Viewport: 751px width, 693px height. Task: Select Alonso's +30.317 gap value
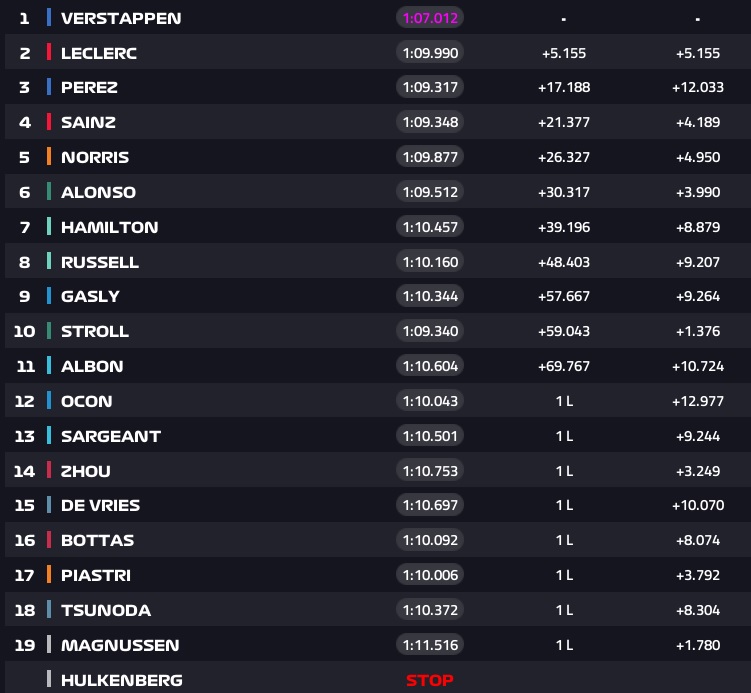(564, 192)
